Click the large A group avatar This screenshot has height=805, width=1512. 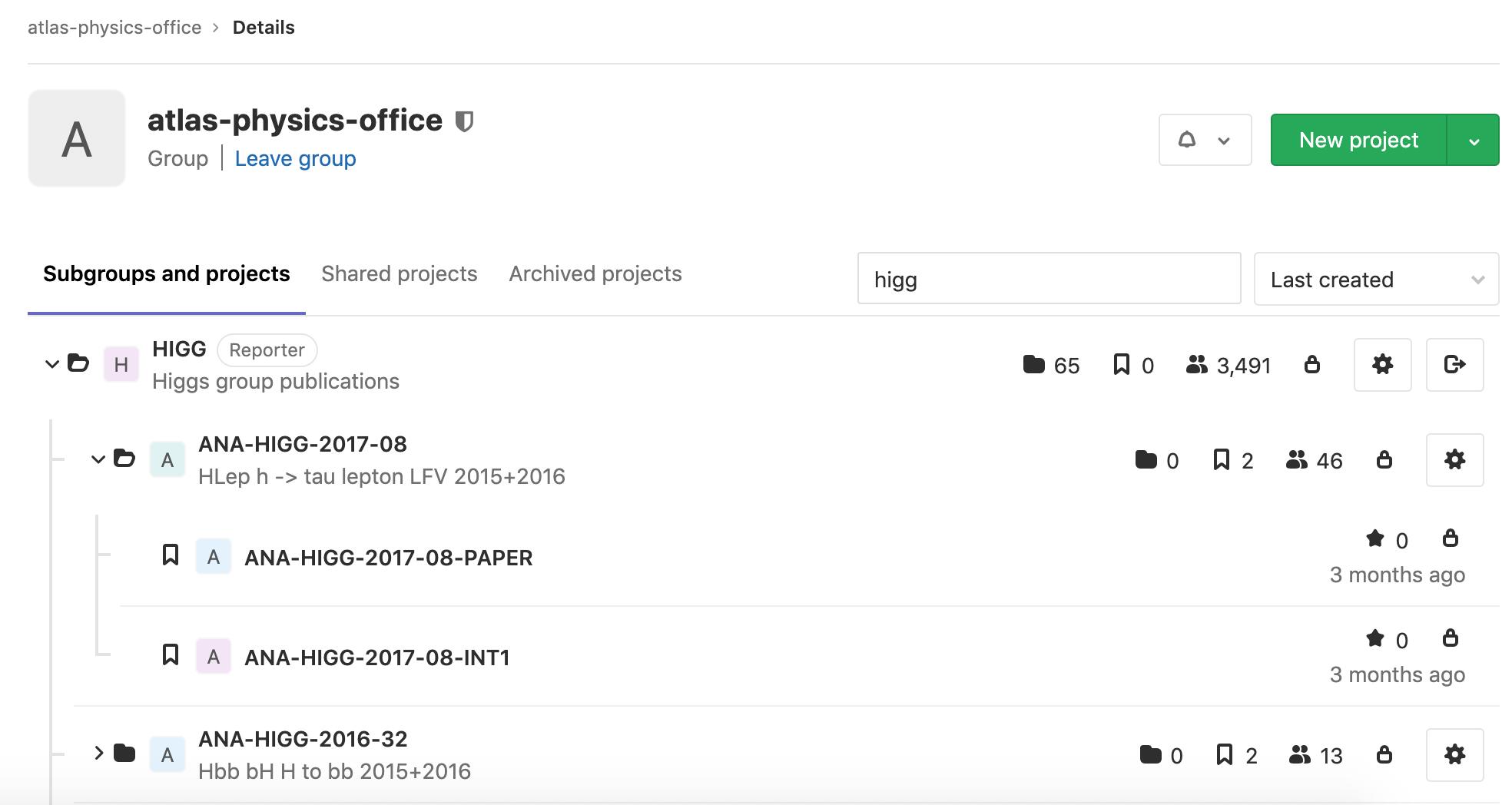77,138
